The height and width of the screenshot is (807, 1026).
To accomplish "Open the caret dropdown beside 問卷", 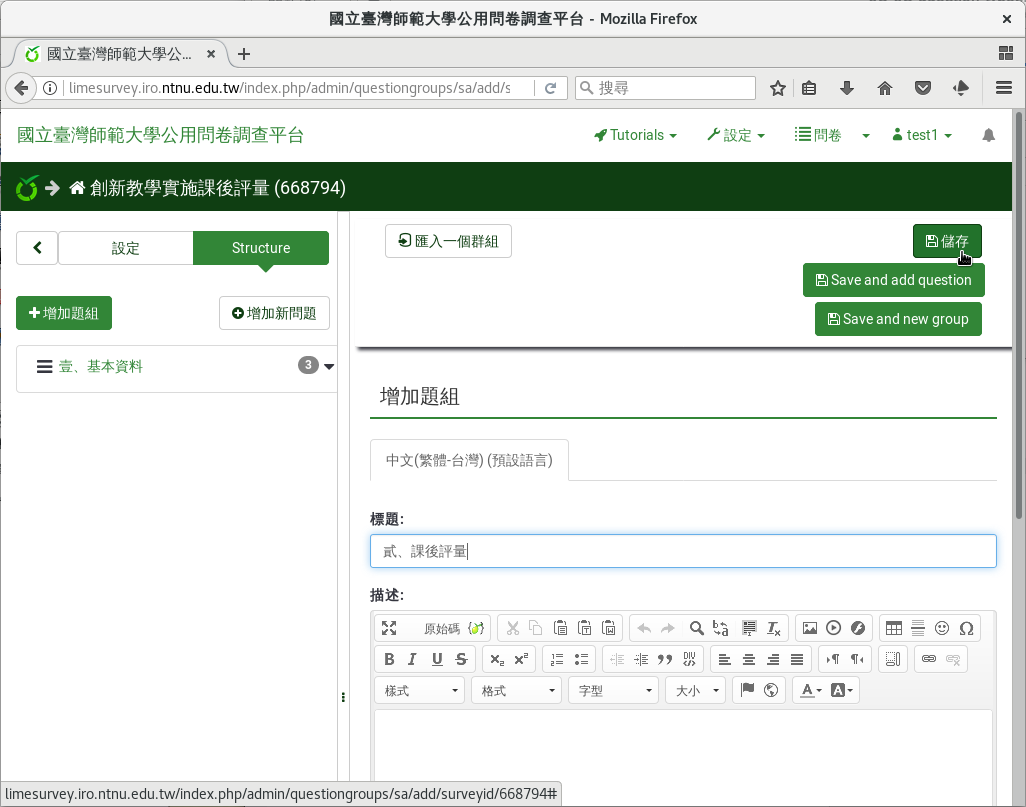I will click(866, 135).
